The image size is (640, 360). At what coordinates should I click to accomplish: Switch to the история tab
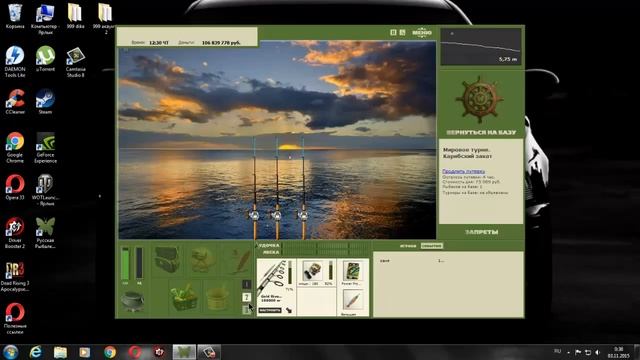point(408,246)
